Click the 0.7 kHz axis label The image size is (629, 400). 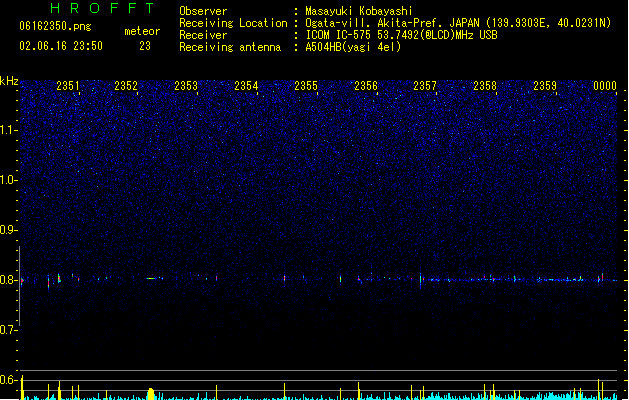pos(8,330)
